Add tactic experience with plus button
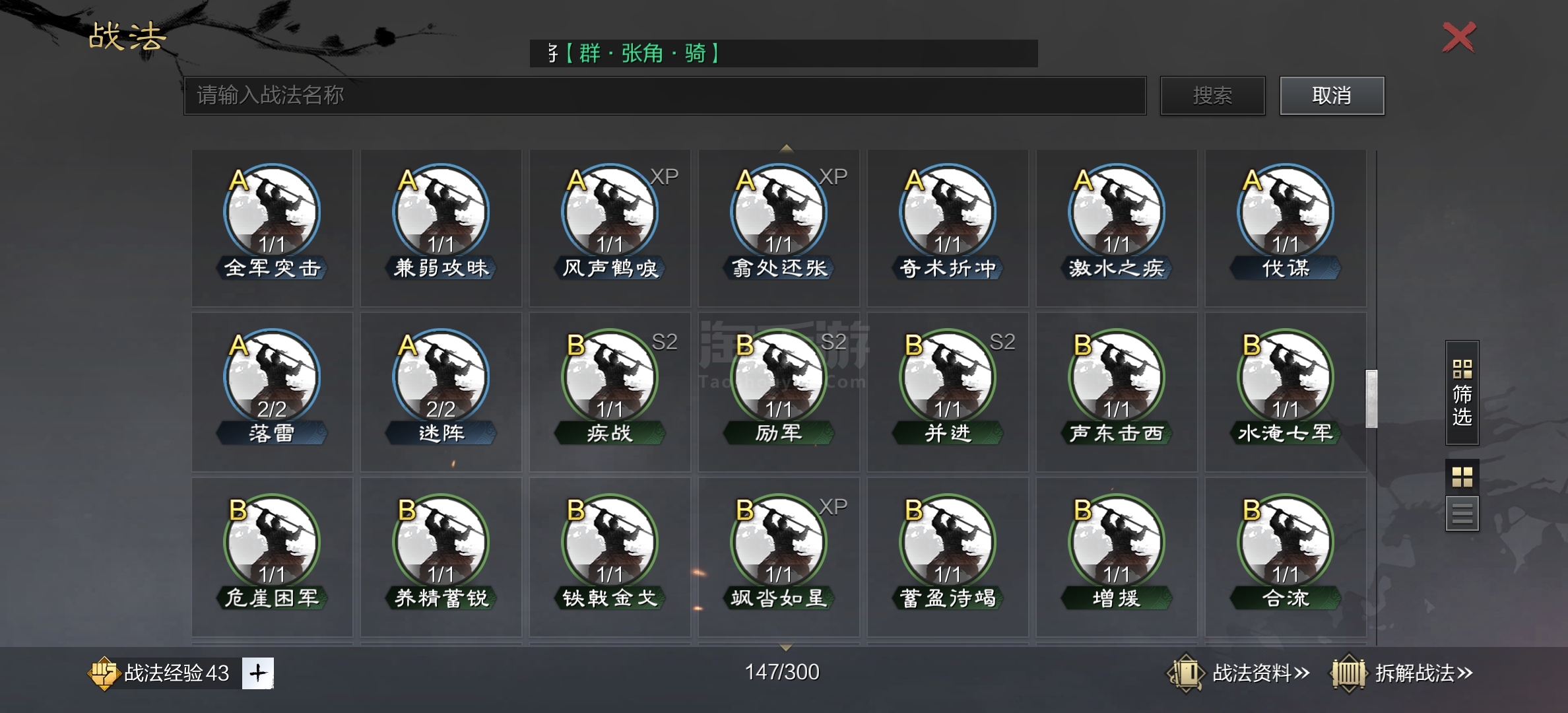Image resolution: width=1568 pixels, height=713 pixels. point(258,673)
